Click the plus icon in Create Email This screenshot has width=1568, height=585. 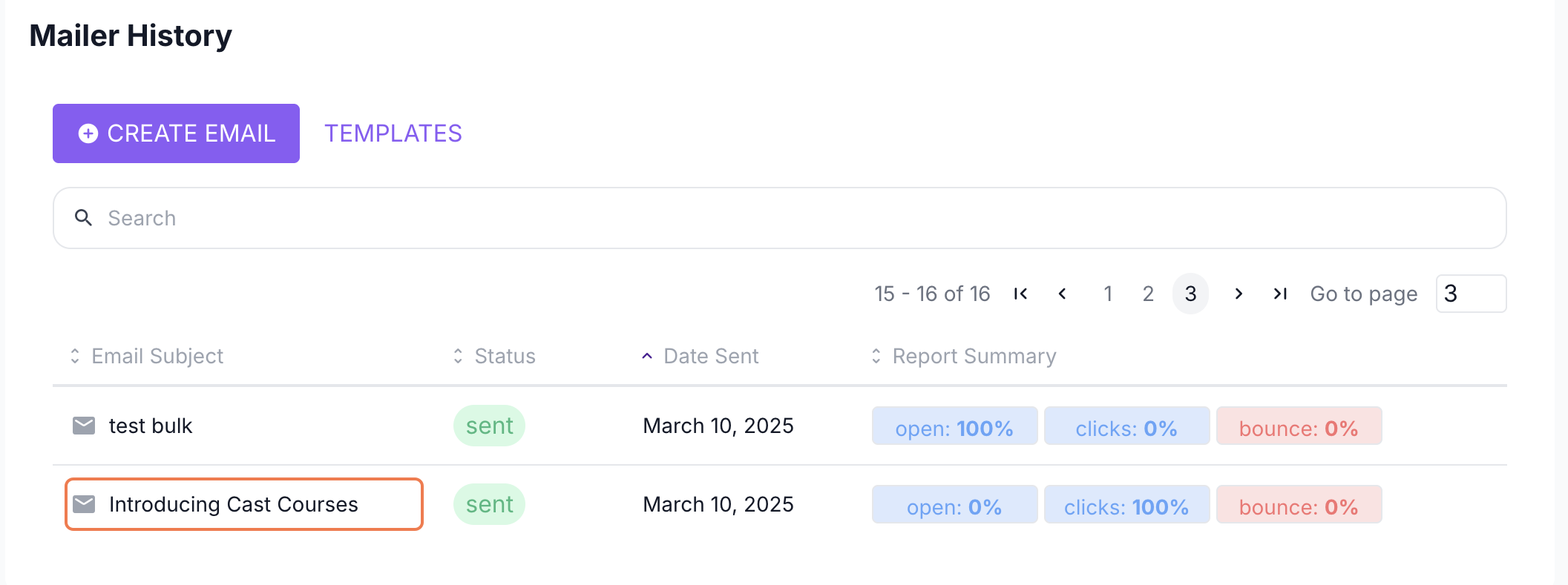tap(88, 133)
